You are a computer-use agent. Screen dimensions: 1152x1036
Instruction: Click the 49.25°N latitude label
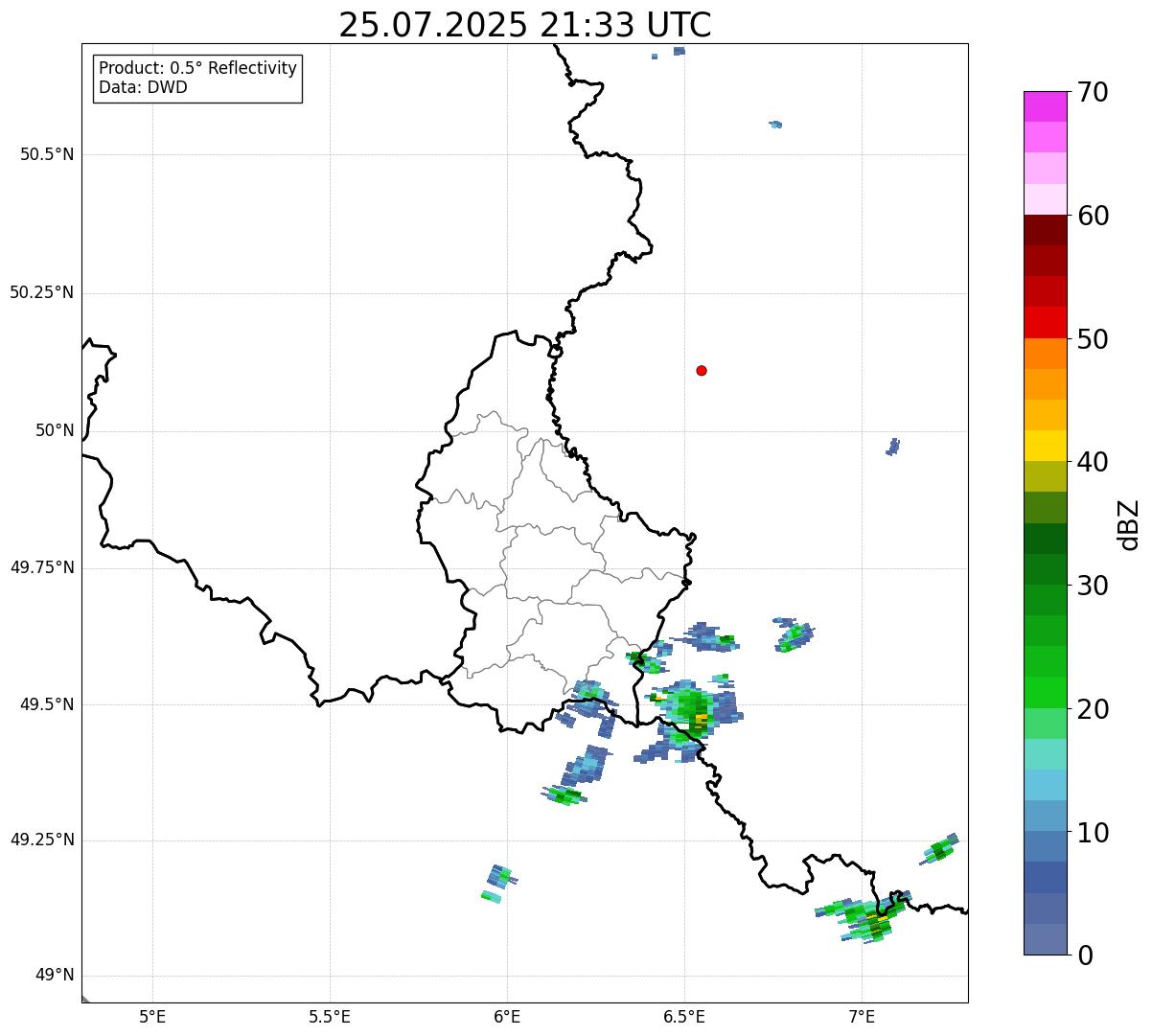41,840
